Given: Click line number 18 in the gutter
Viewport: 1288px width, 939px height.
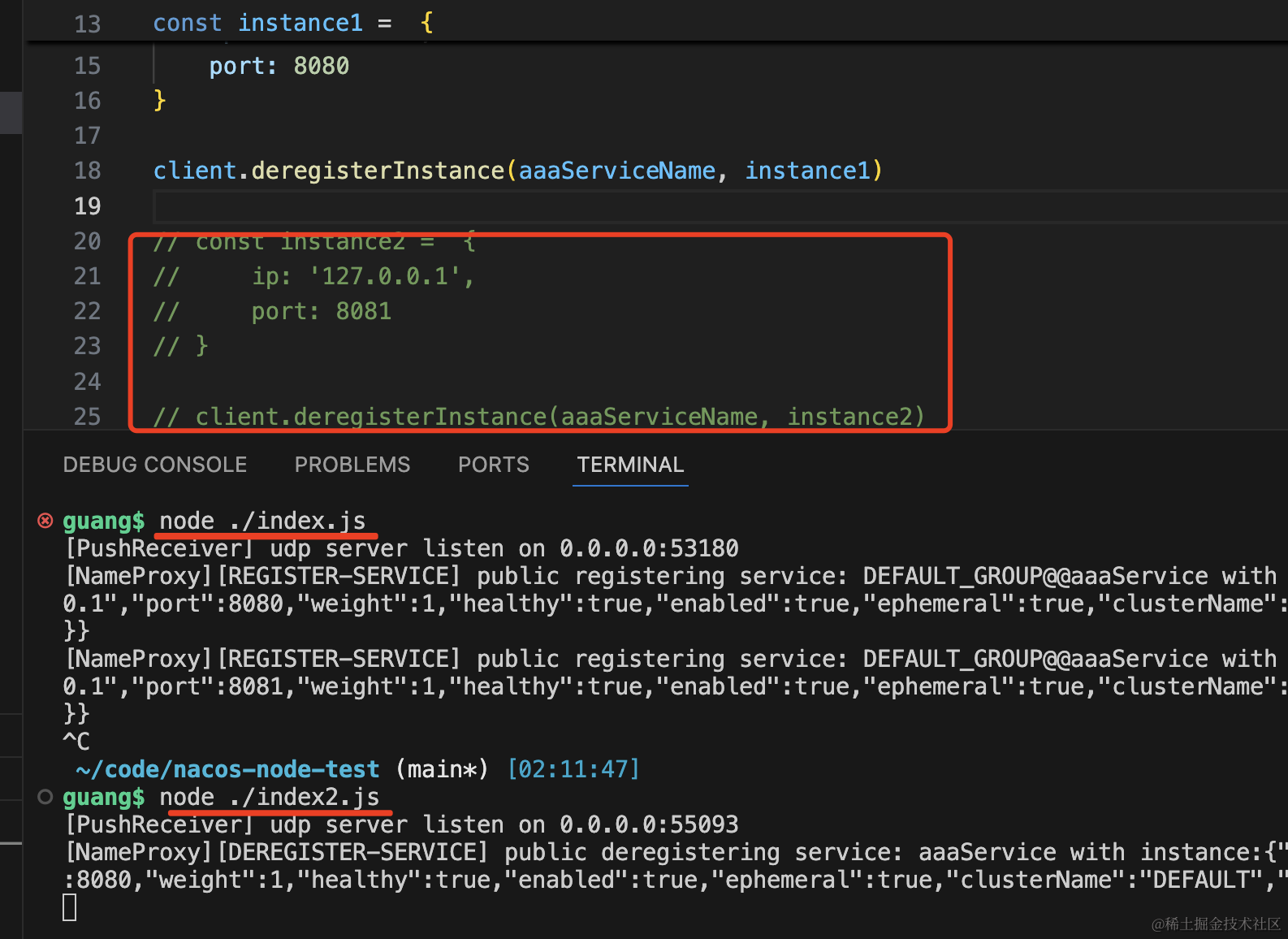Looking at the screenshot, I should 88,171.
